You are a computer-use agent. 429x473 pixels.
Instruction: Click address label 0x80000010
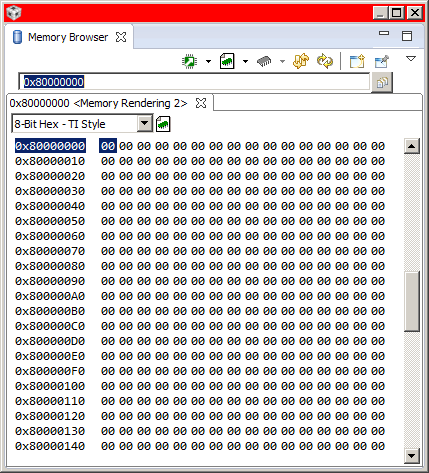[x=50, y=161]
